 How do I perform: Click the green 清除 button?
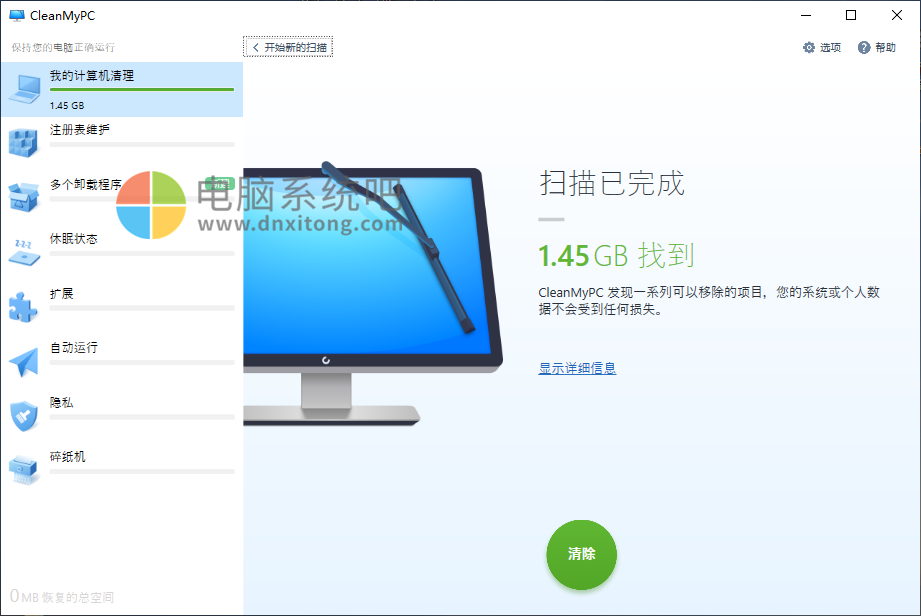(581, 554)
